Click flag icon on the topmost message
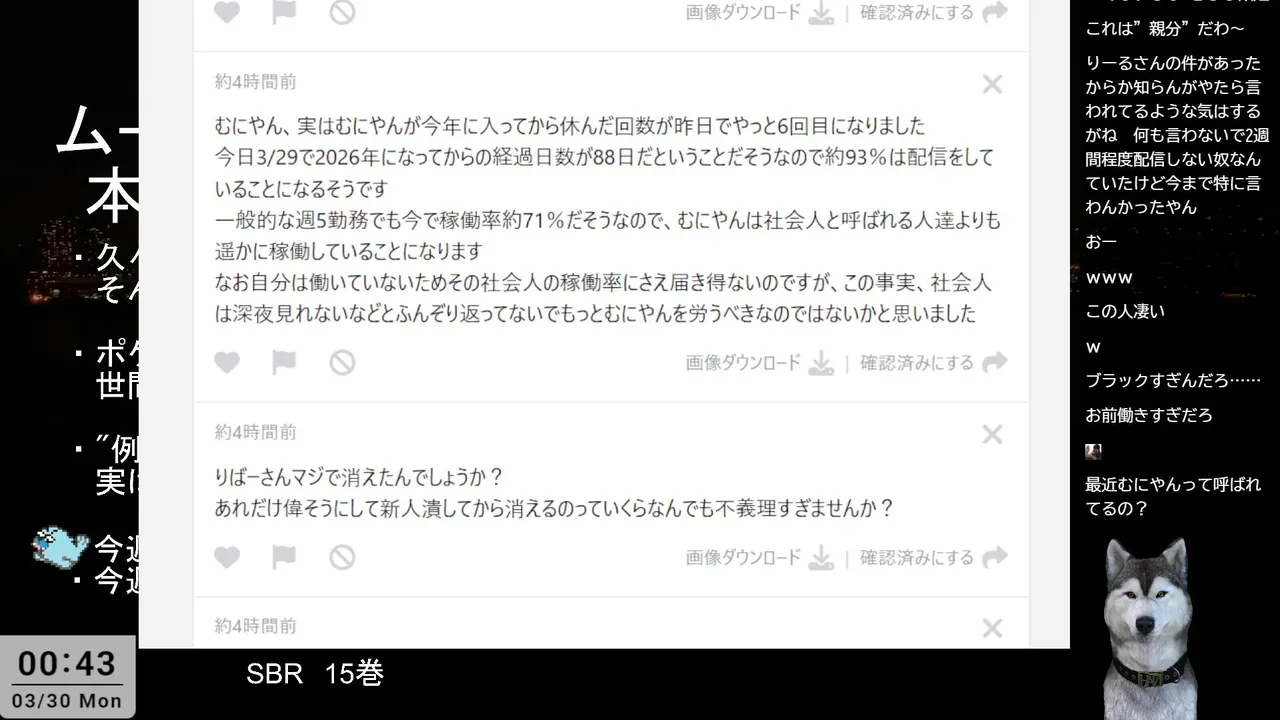Image resolution: width=1280 pixels, height=720 pixels. pos(284,12)
